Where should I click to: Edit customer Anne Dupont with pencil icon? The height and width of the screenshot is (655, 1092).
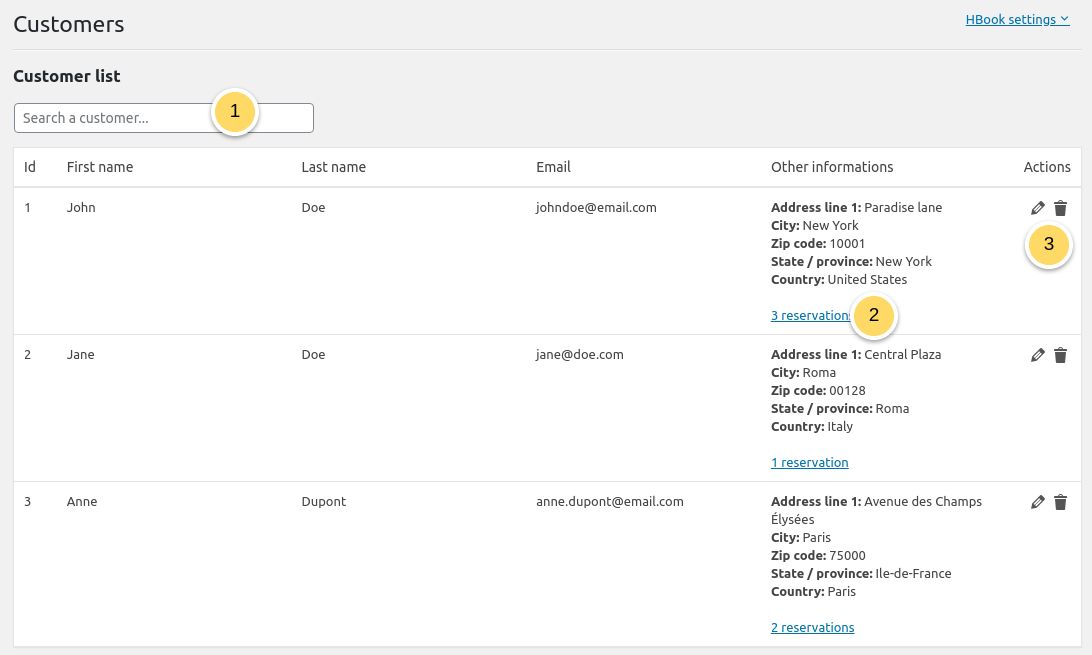(x=1038, y=502)
